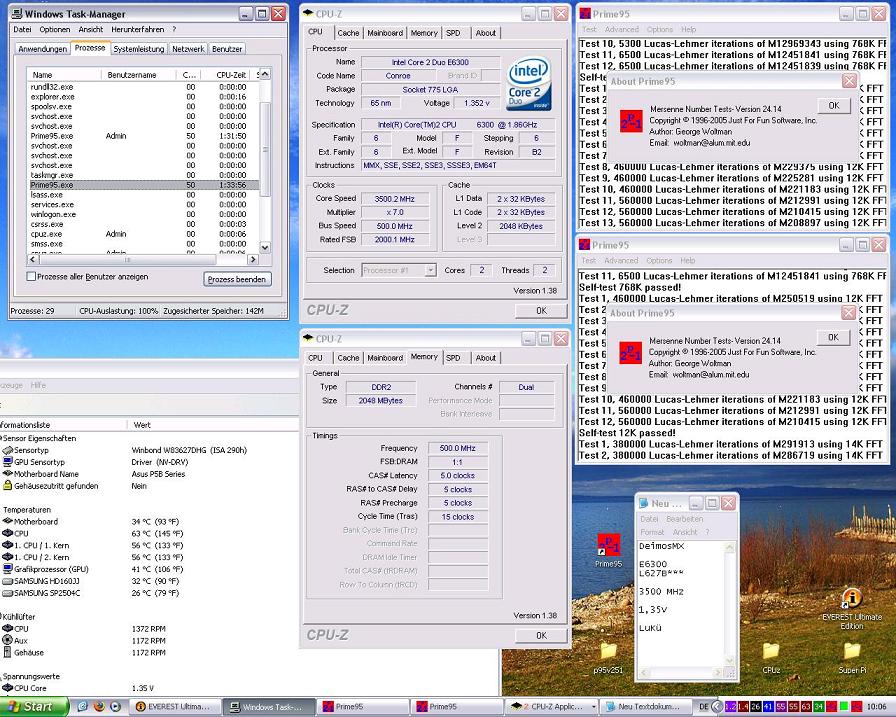Screen dimensions: 896x717
Task: Open the Optionen menu in Task-Manager
Action: [x=54, y=29]
